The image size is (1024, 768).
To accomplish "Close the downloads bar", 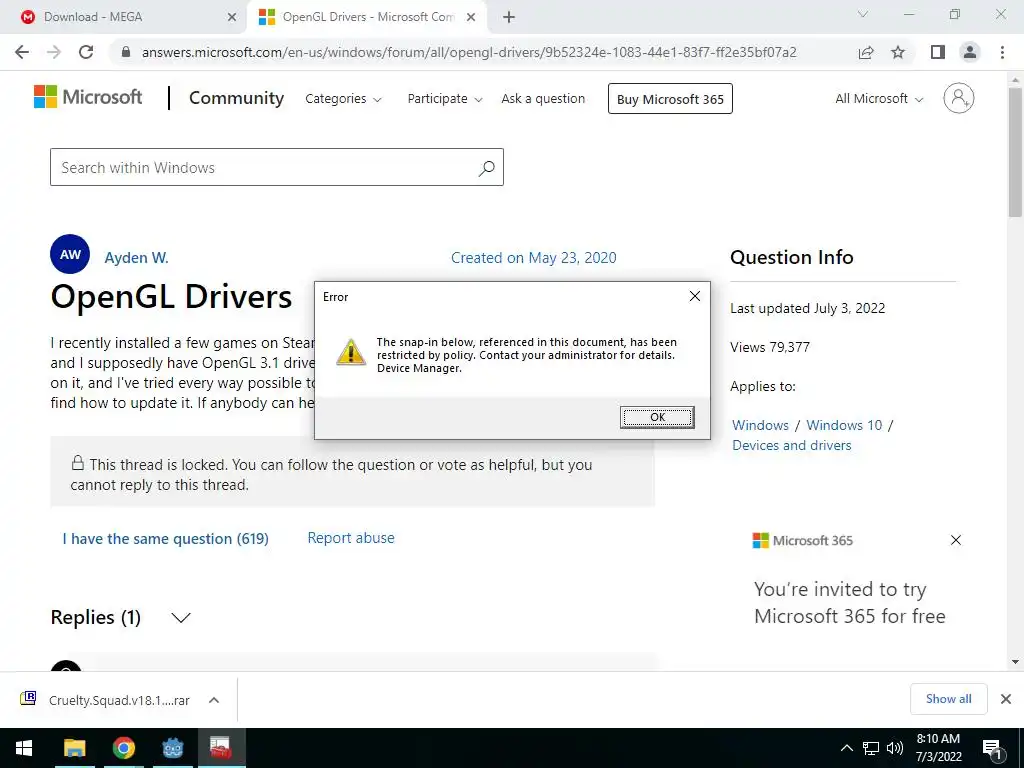I will tap(1006, 699).
